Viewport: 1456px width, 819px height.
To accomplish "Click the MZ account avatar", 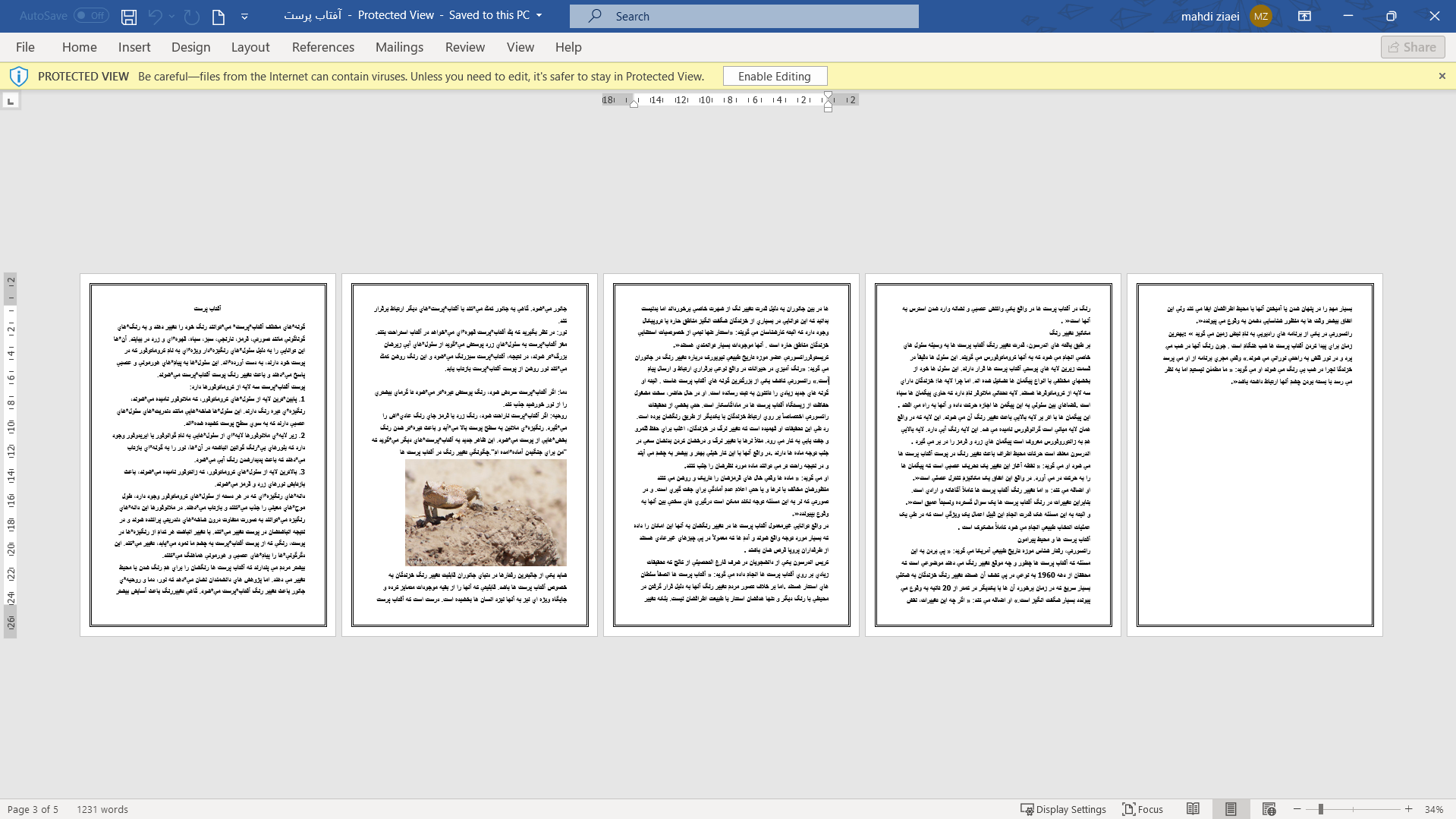I will (x=1261, y=16).
